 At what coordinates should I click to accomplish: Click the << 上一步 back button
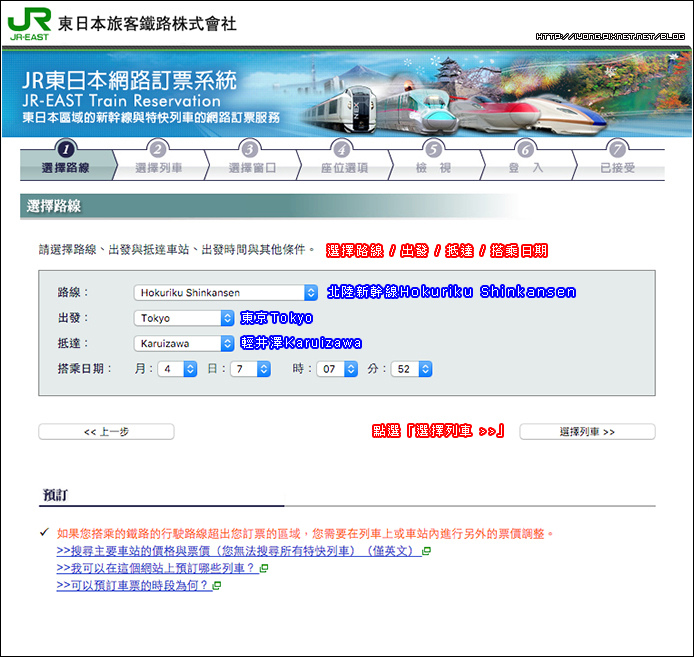[x=106, y=432]
